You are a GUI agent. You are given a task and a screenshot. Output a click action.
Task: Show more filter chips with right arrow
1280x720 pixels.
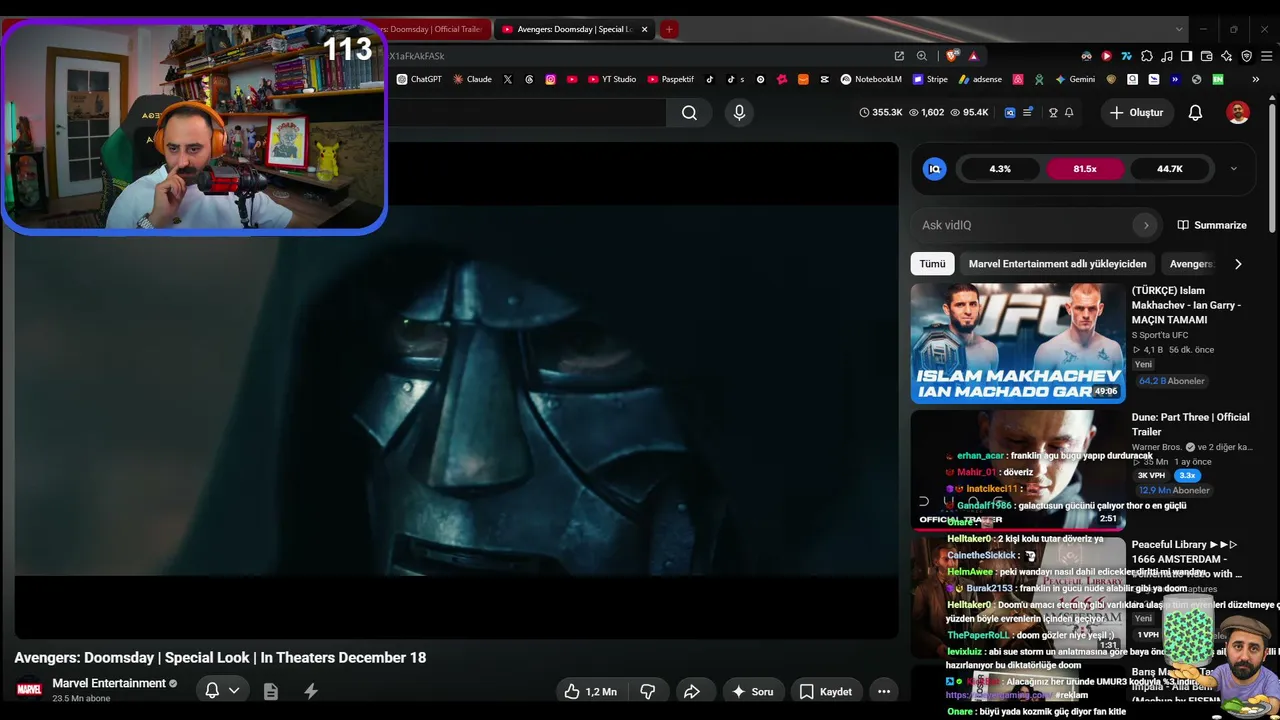(x=1238, y=264)
